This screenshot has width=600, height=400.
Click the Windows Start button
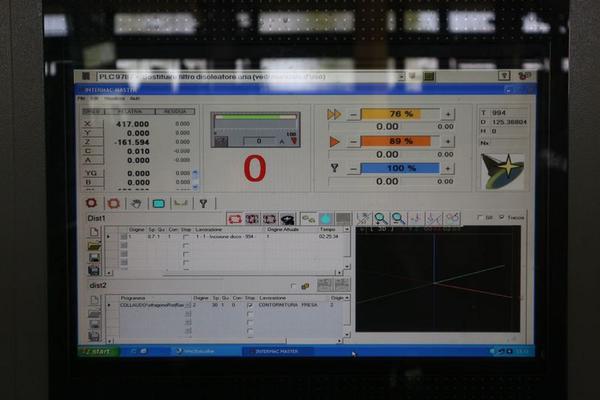tap(98, 351)
